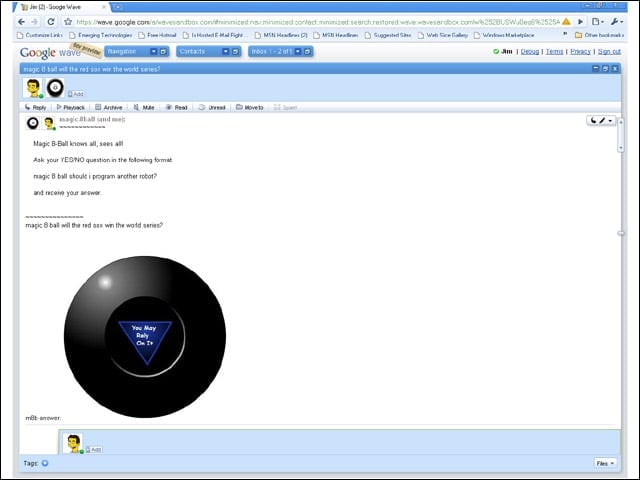Open the MSN Headlines (2) bookmark
640x480 pixels.
(281, 36)
